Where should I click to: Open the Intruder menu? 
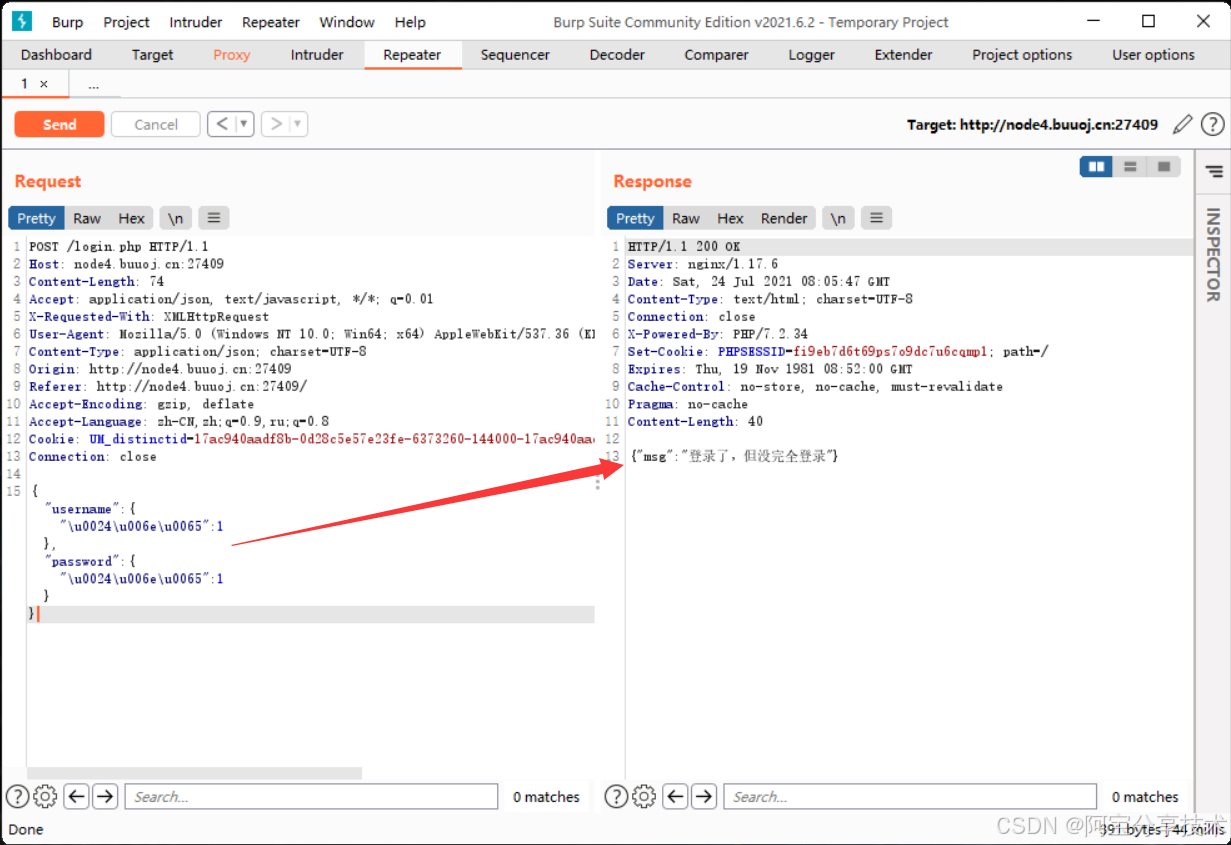pyautogui.click(x=196, y=22)
